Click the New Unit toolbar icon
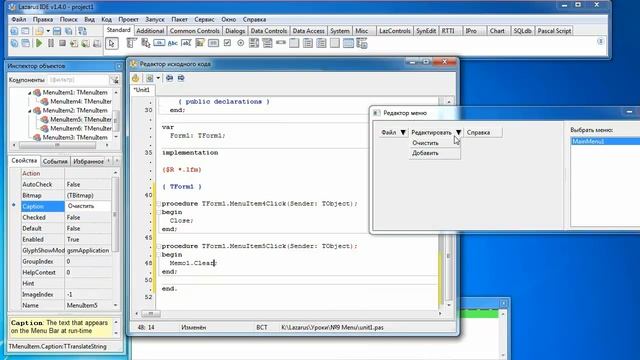 tap(14, 31)
